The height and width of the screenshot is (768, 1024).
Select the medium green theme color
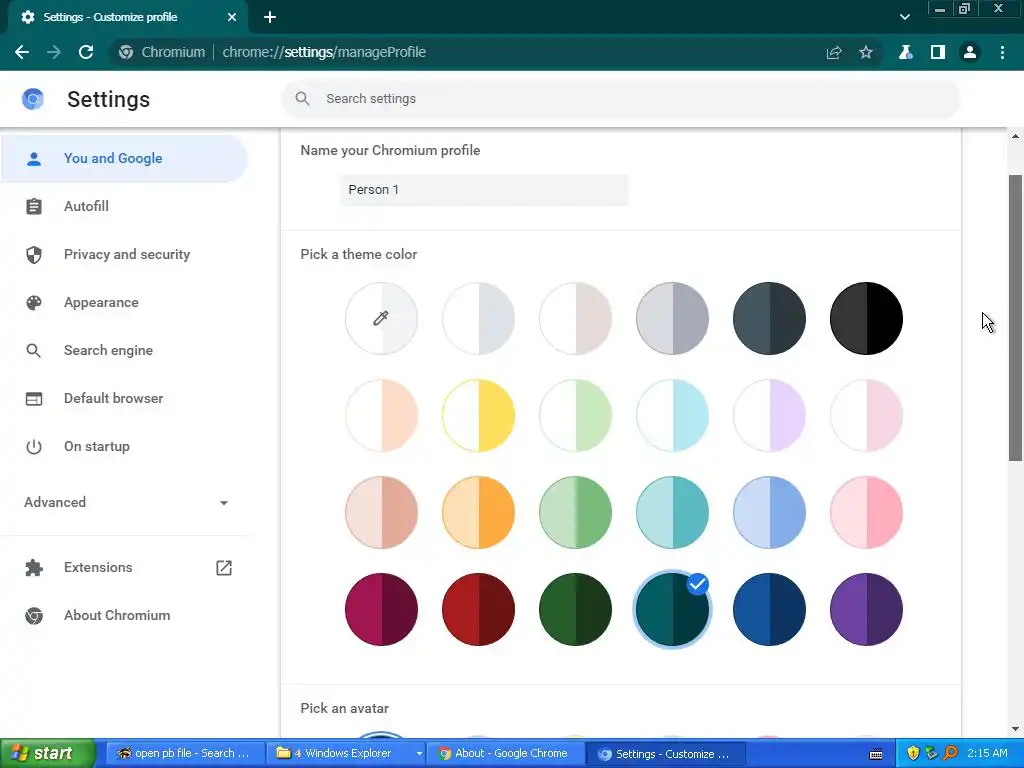575,513
